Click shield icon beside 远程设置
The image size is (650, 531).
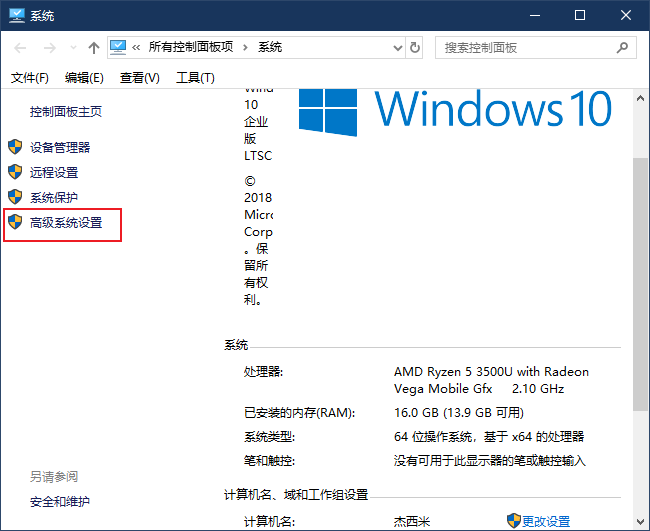pos(15,172)
